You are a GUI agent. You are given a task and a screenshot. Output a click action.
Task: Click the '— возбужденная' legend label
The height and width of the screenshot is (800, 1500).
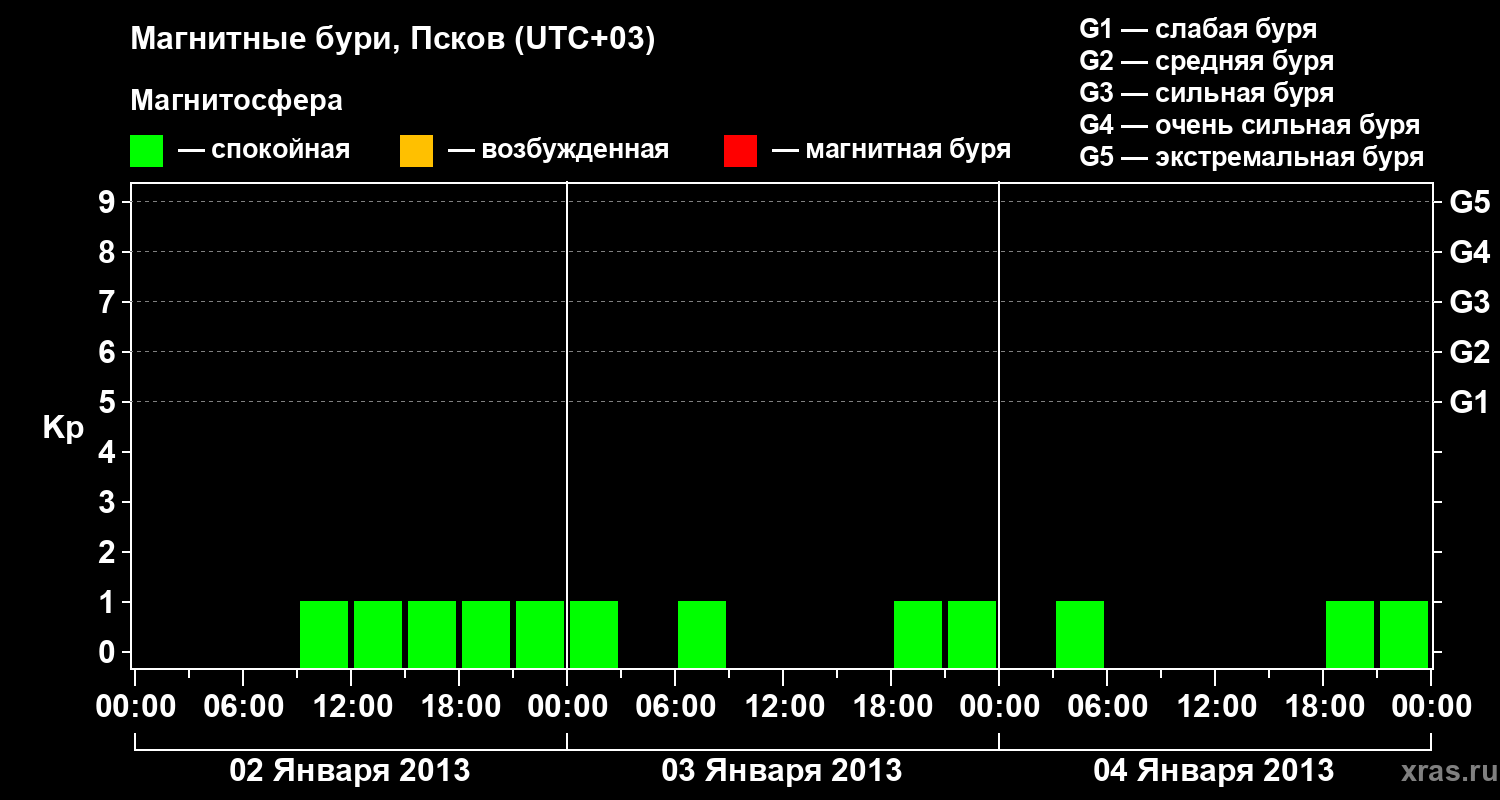(559, 151)
